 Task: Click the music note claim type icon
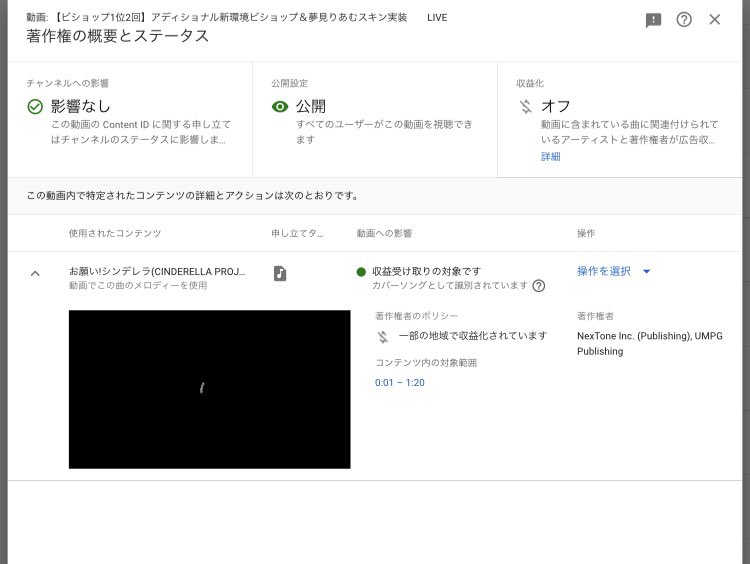click(280, 274)
